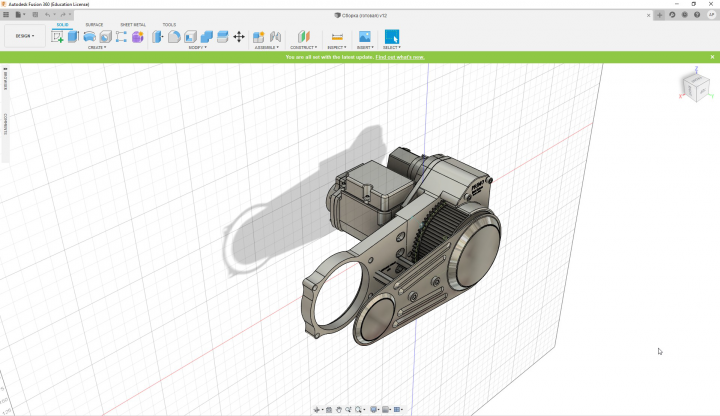Click the Orbit navigation icon

[x=316, y=410]
